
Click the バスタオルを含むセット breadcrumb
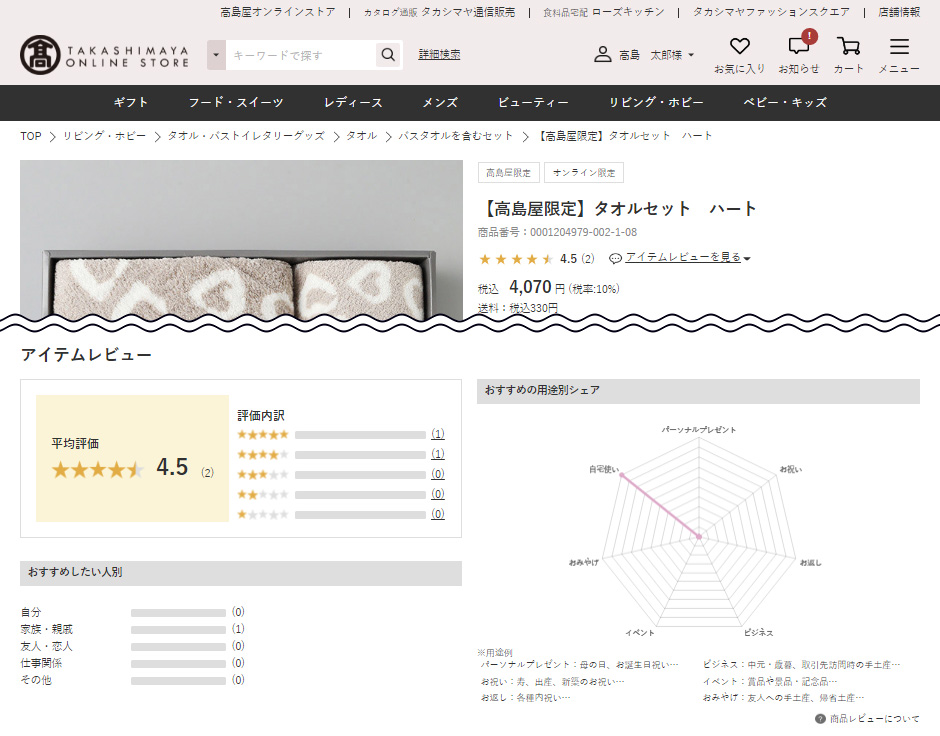[x=456, y=136]
